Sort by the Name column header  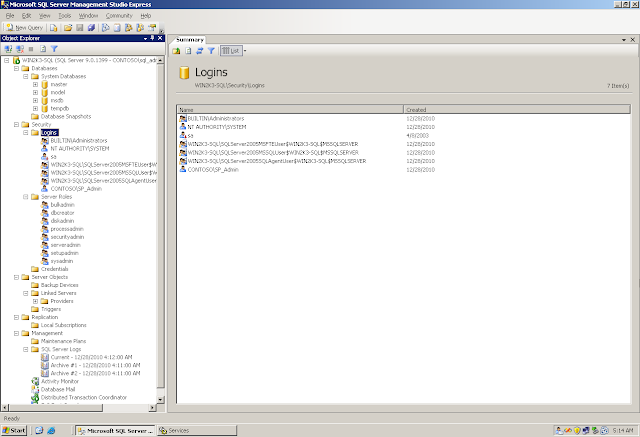290,109
